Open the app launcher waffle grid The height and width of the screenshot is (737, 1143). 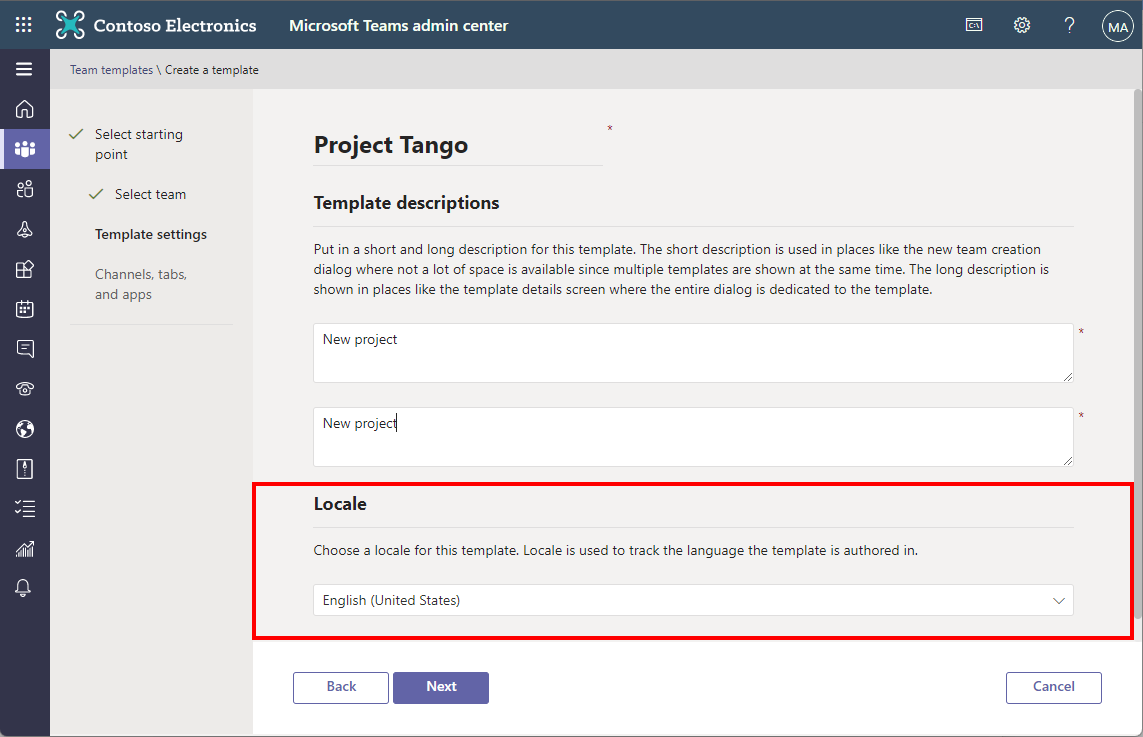(24, 25)
